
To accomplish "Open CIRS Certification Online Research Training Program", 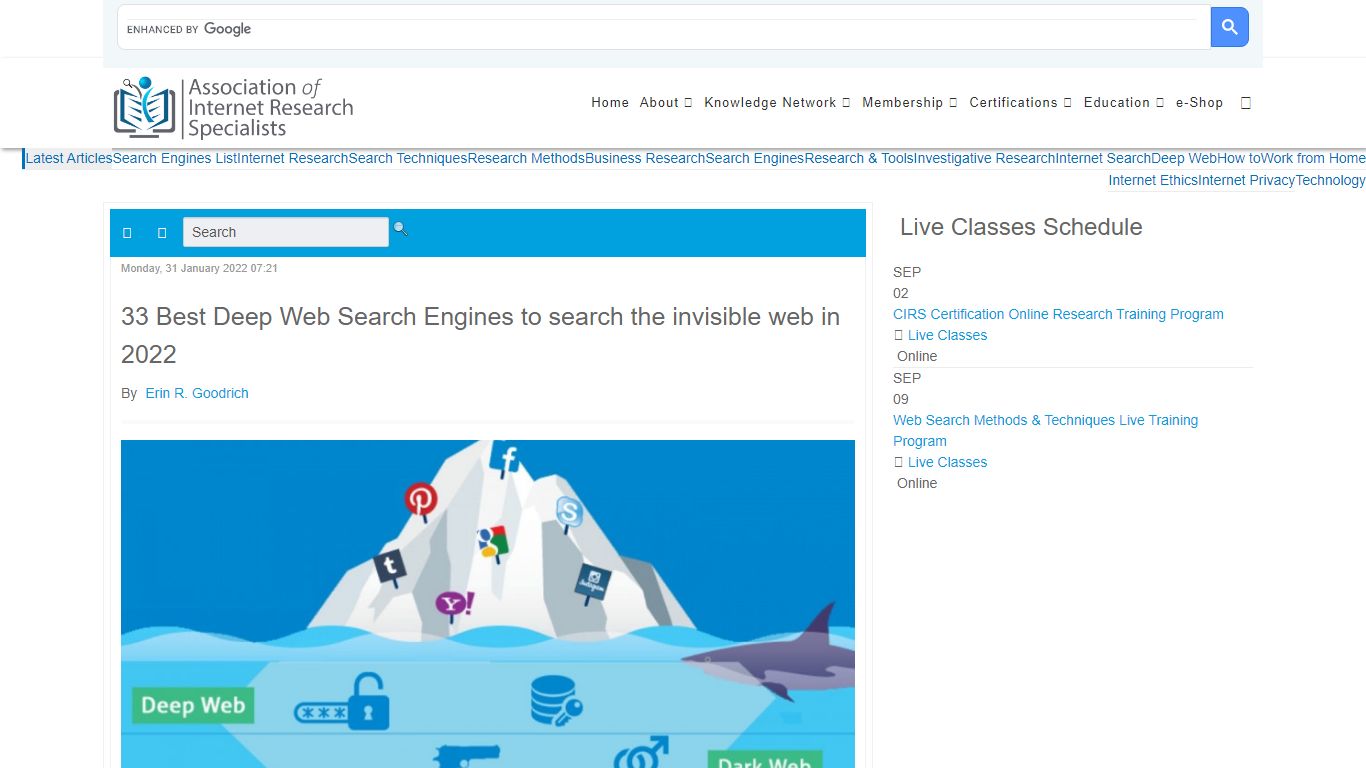I will (x=1058, y=314).
